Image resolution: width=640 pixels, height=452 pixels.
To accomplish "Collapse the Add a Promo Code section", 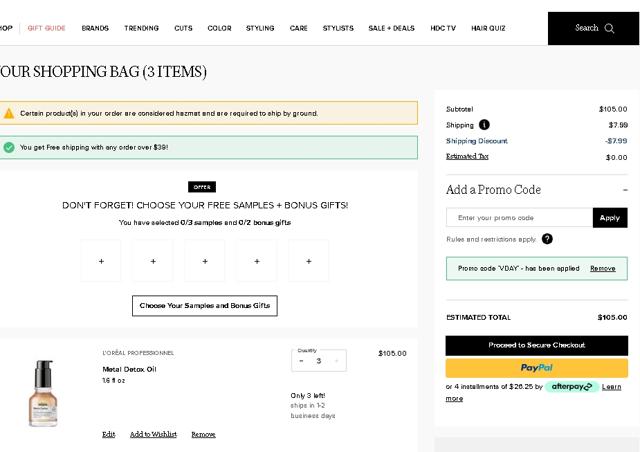I will [624, 190].
